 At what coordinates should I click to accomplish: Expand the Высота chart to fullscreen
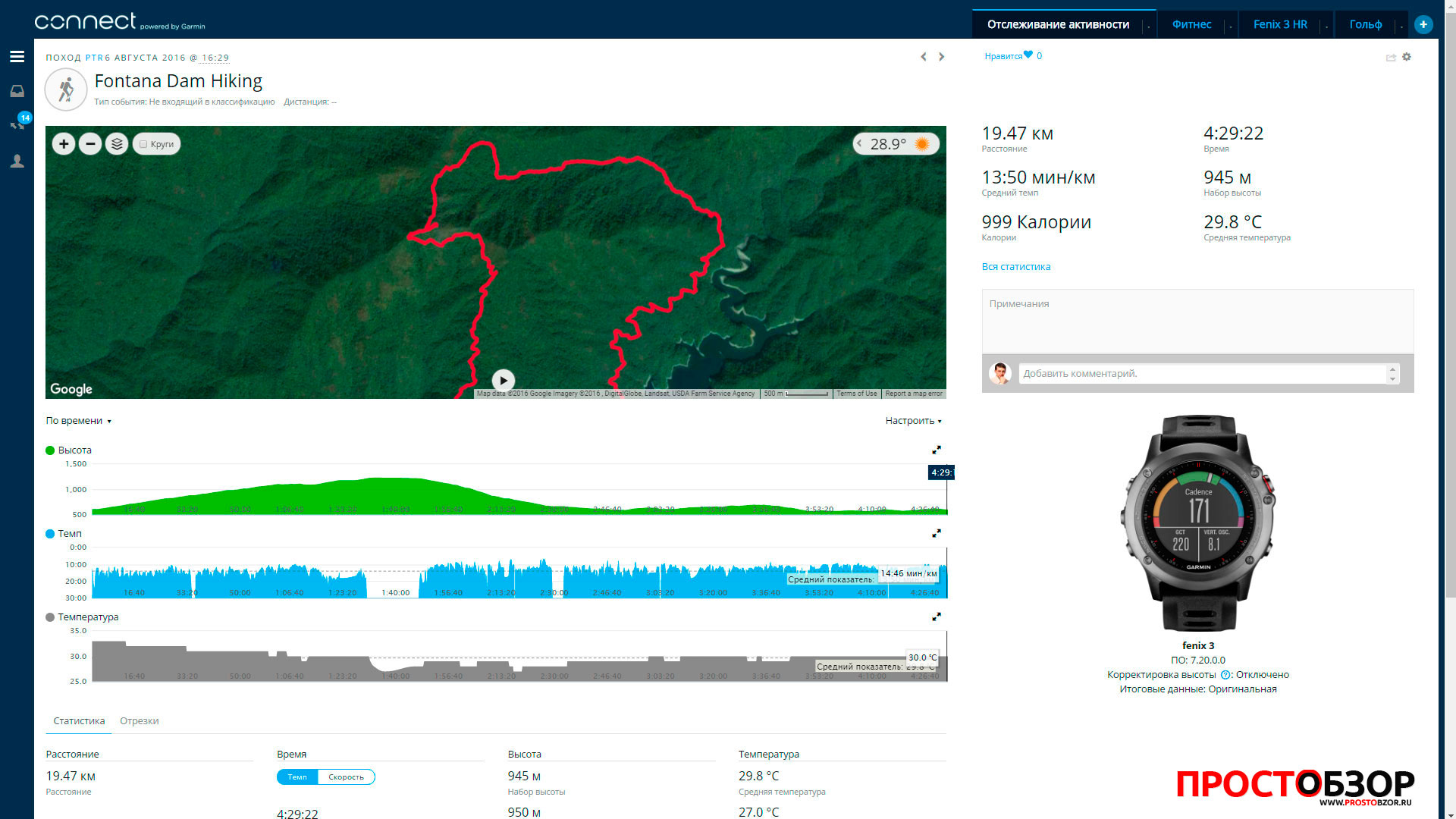[937, 450]
